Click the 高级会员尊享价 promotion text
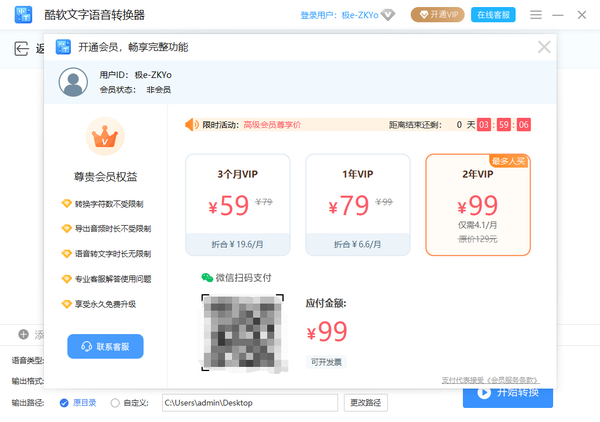Viewport: 600px width, 422px height. 272,125
